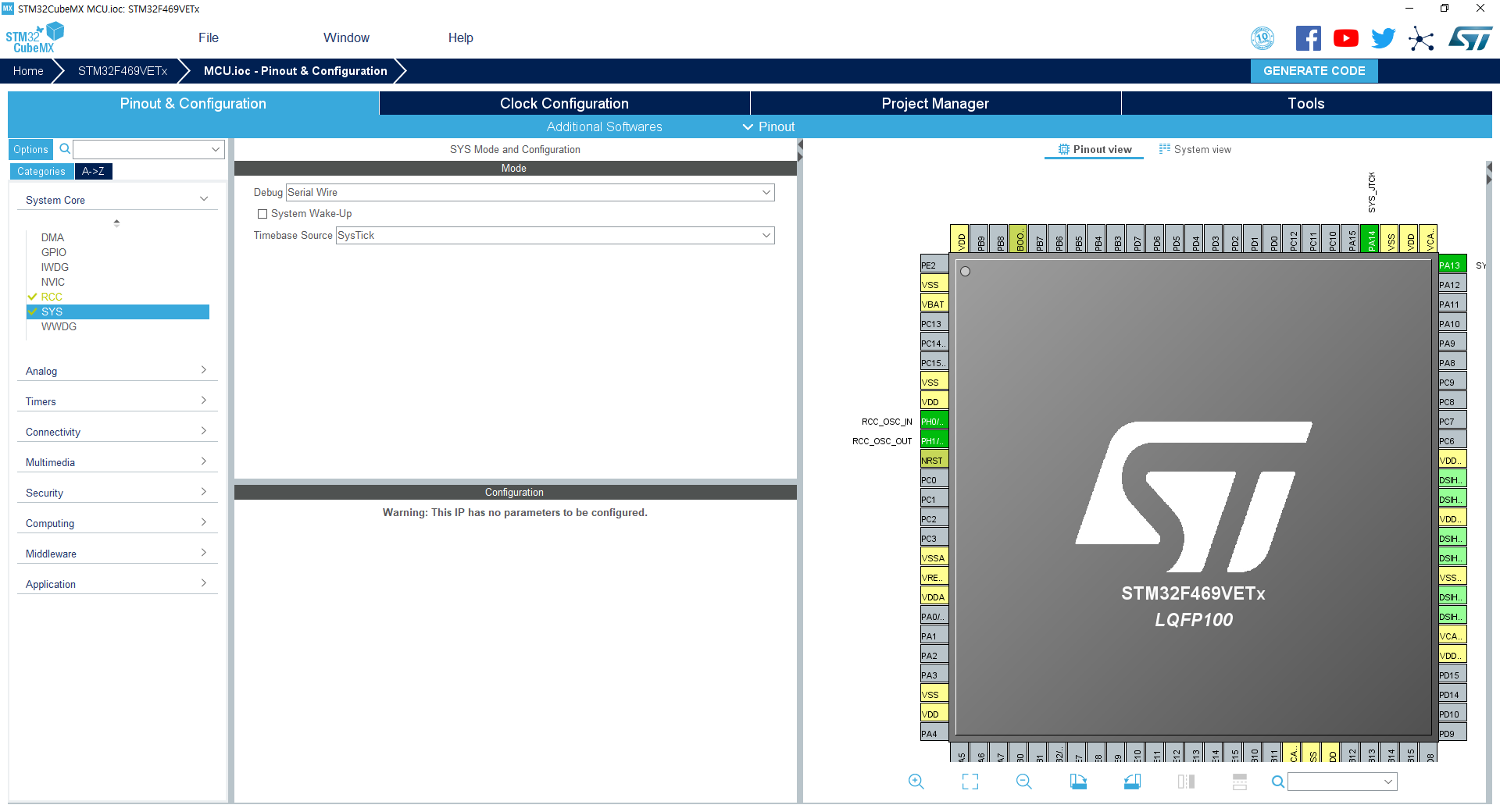Switch to Project Manager tab

[x=935, y=103]
